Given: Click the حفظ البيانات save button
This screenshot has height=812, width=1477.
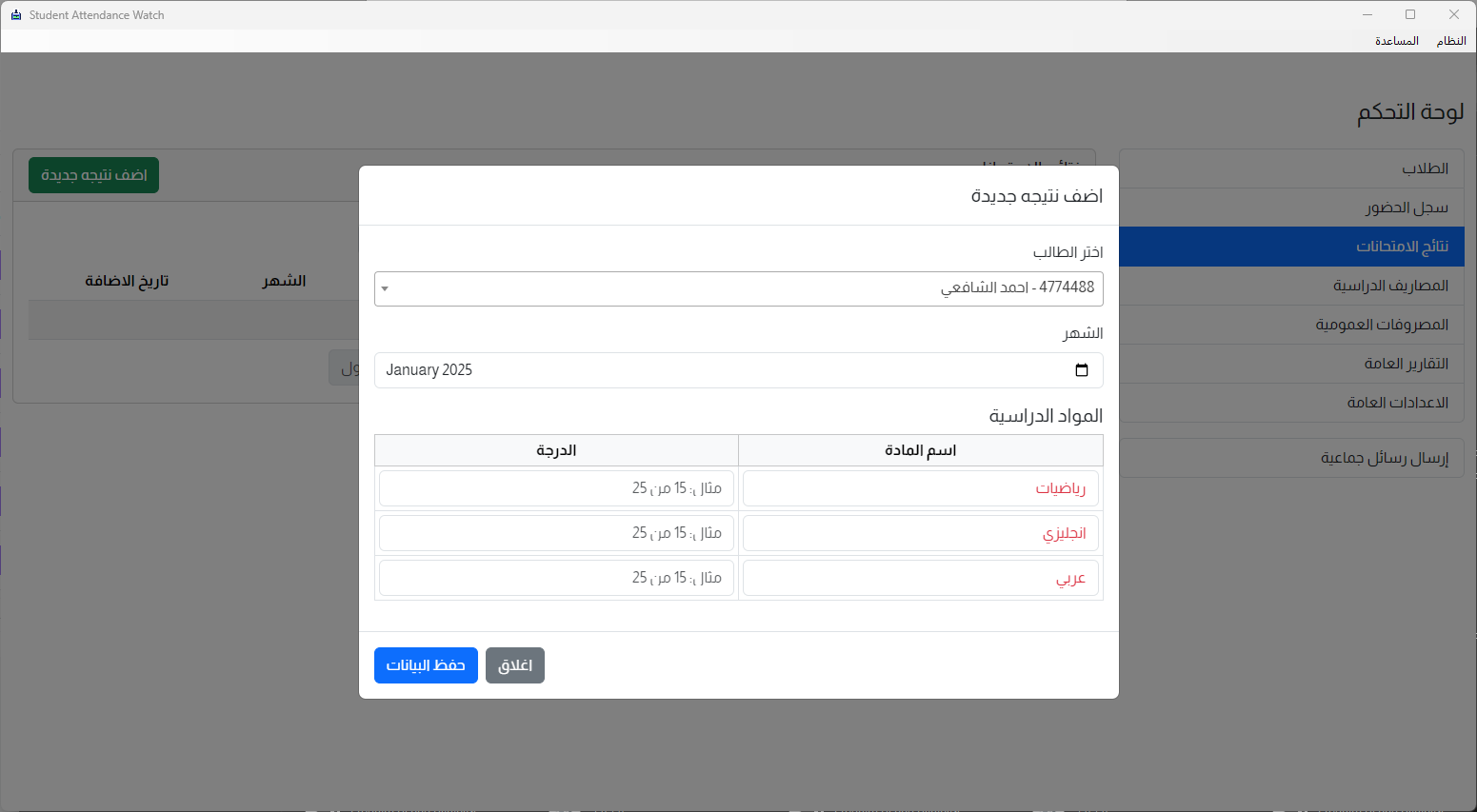Looking at the screenshot, I should [426, 665].
